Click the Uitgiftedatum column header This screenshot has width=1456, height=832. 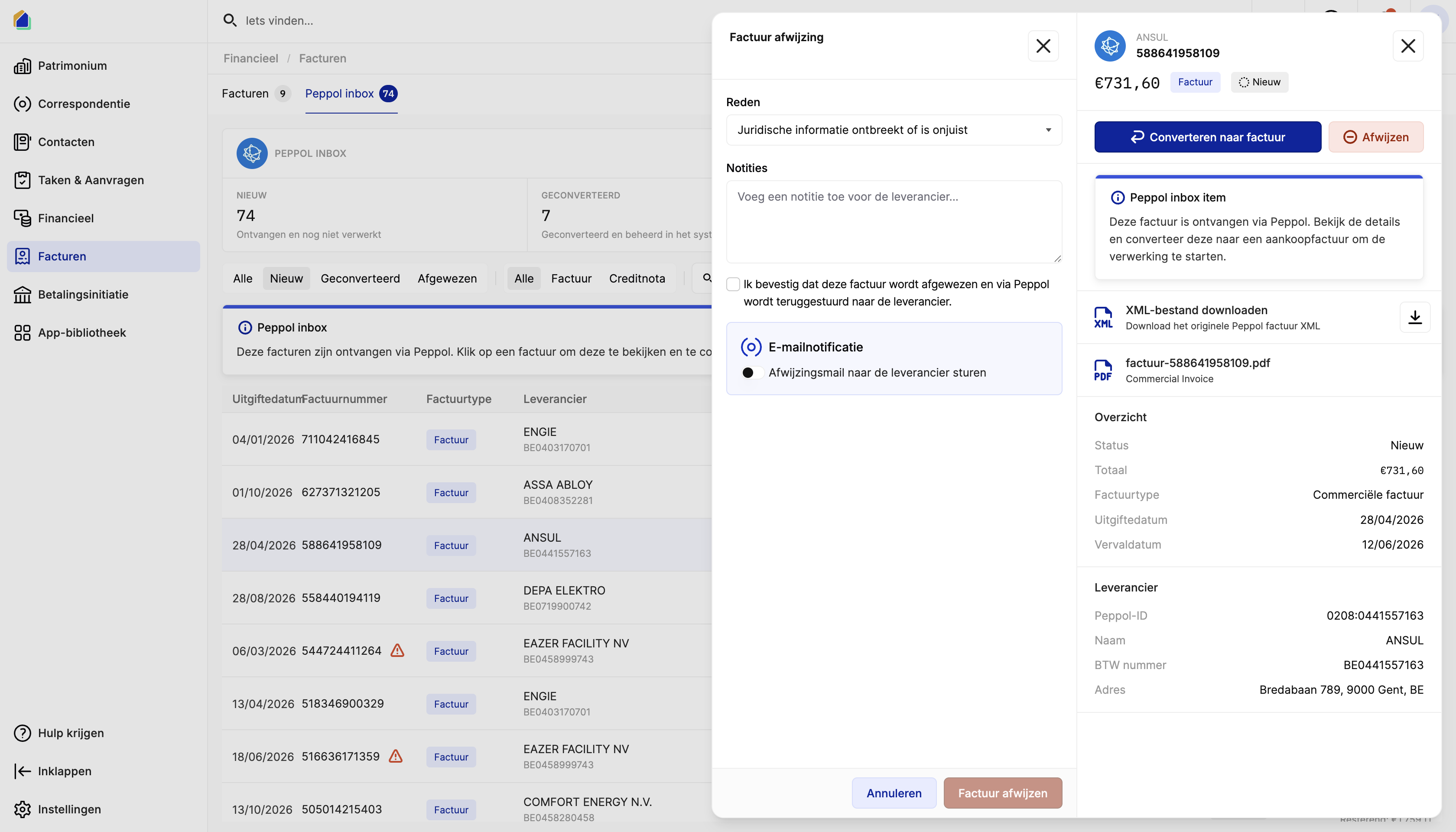(266, 399)
